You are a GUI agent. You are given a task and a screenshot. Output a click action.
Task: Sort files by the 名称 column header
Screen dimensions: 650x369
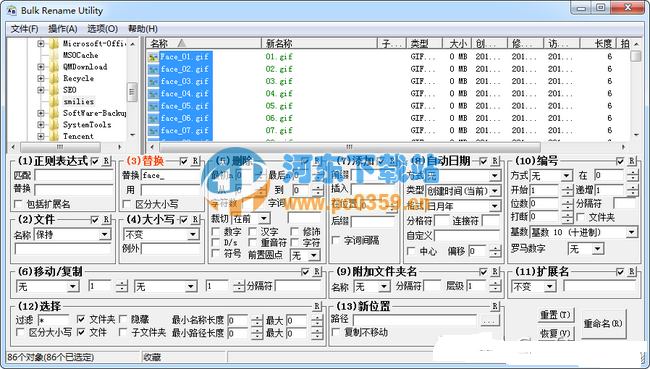(x=204, y=43)
